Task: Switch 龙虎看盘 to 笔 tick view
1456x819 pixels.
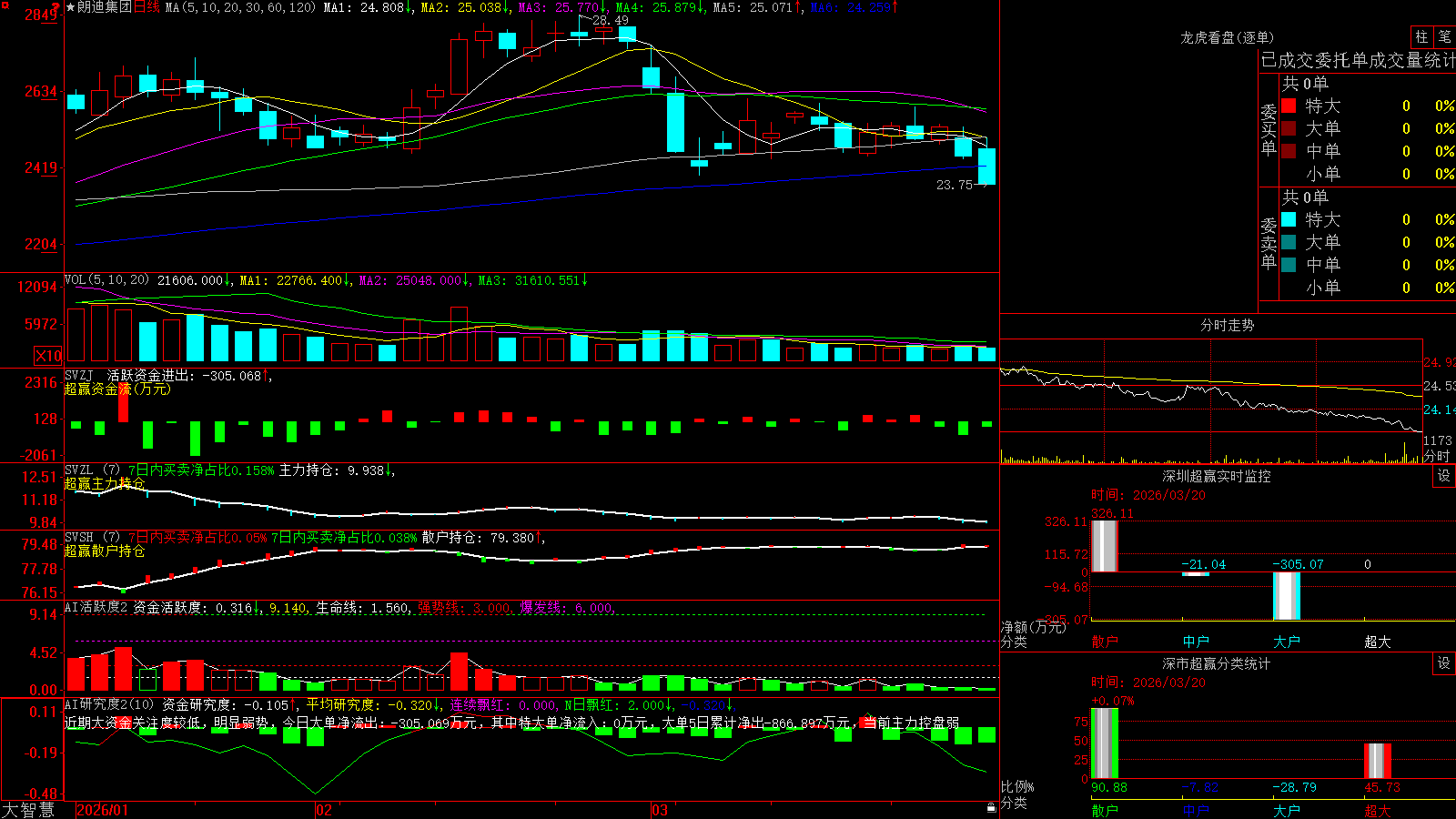Action: (1444, 36)
